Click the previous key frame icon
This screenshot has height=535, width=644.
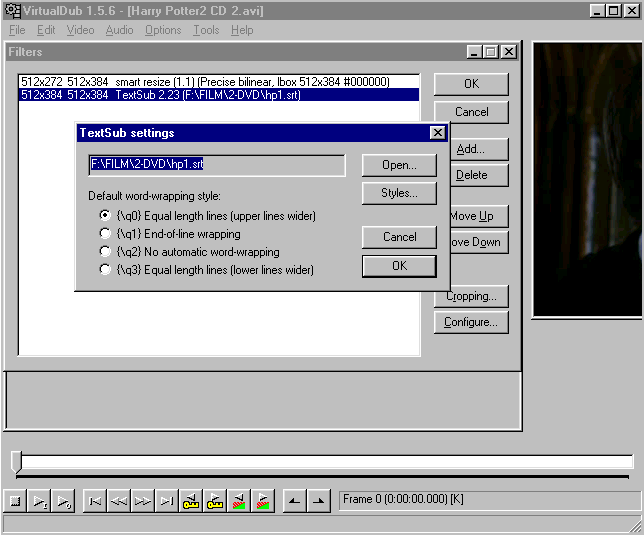point(191,501)
